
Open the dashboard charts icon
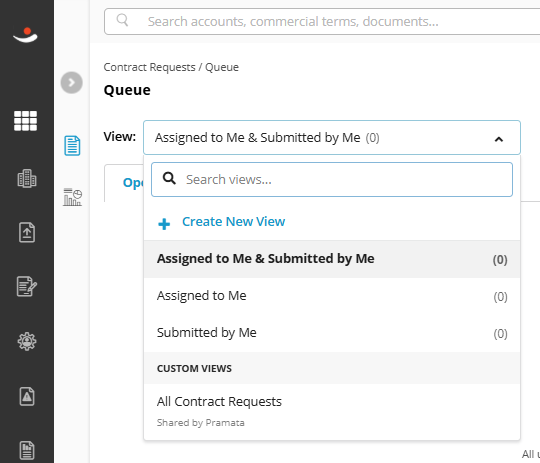(x=72, y=197)
